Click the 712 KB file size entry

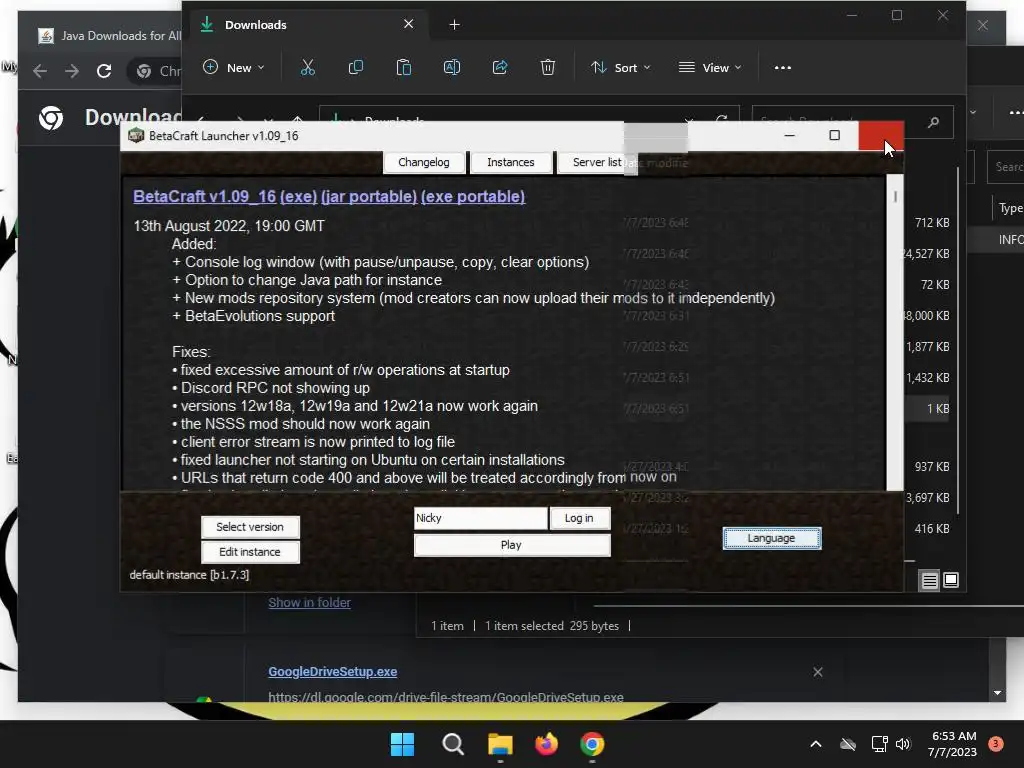point(932,223)
